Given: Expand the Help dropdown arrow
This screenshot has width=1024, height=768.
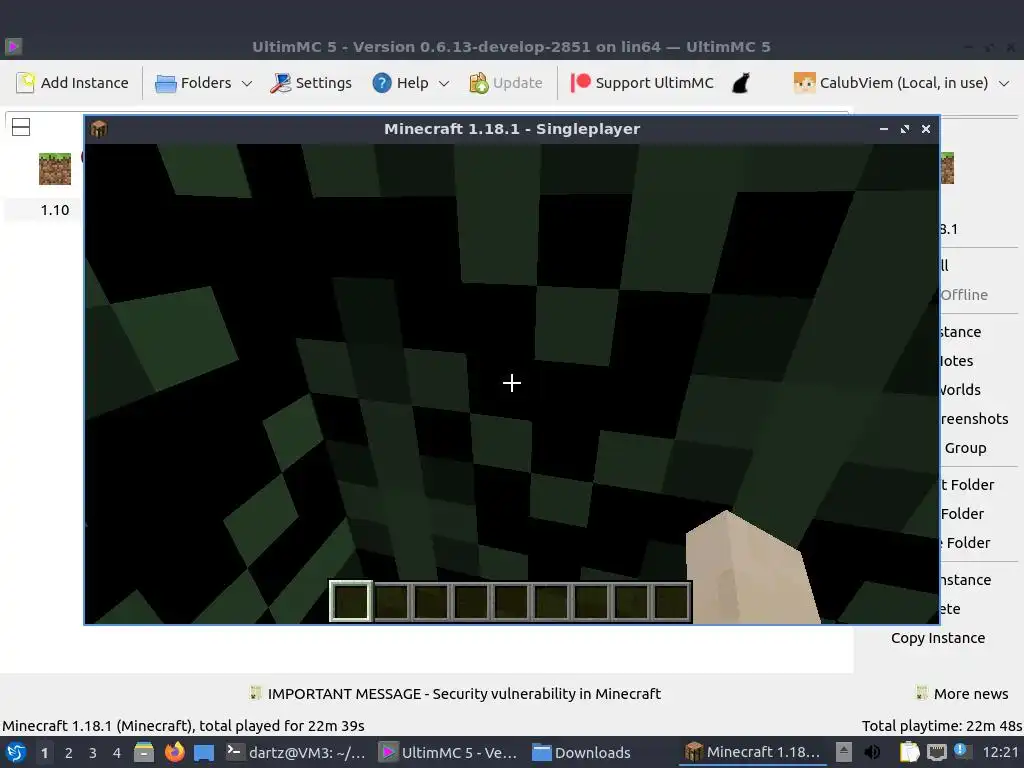Looking at the screenshot, I should pos(444,84).
